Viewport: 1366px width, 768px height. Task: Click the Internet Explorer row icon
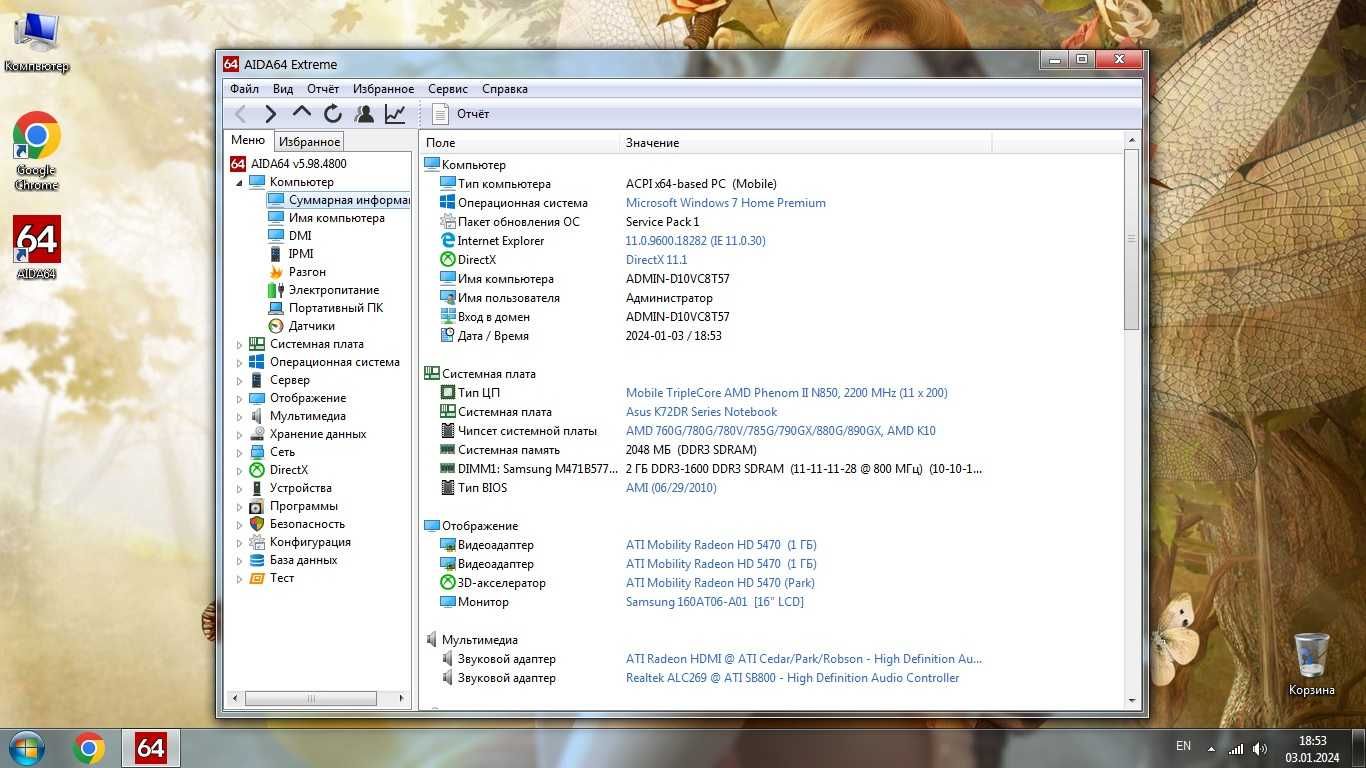coord(448,241)
